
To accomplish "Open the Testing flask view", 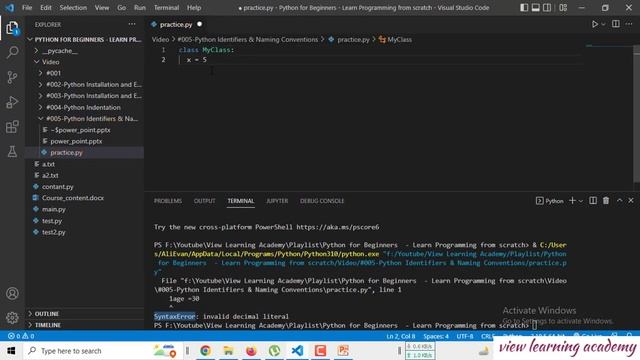I will [x=12, y=151].
